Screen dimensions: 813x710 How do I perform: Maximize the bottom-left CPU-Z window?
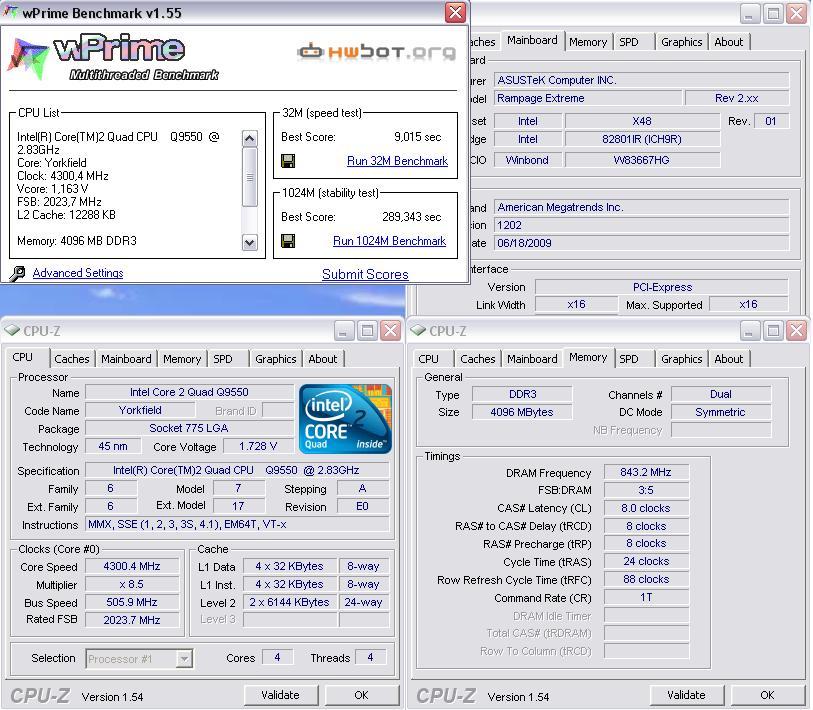pos(367,330)
